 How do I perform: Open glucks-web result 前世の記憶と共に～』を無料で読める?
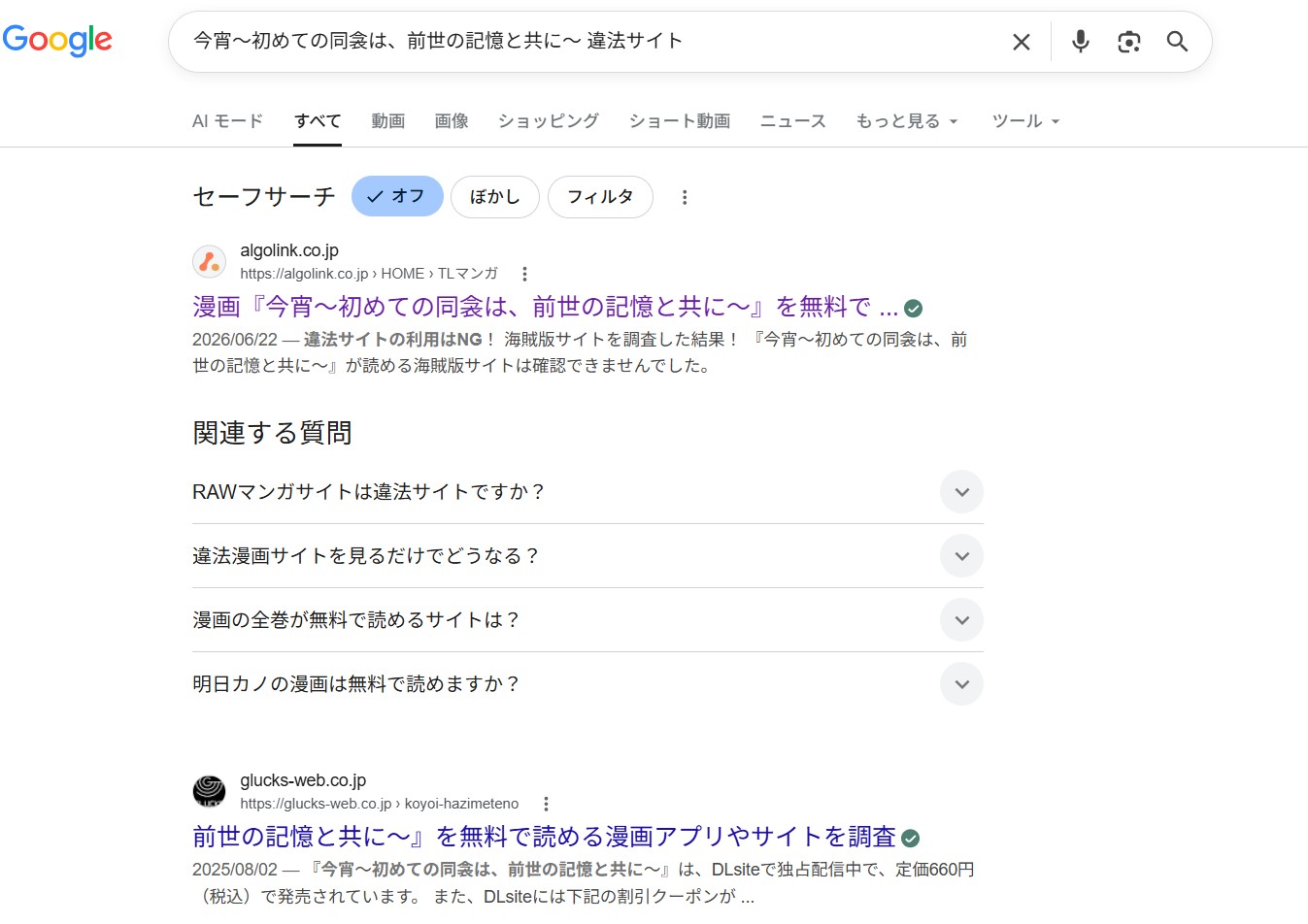pos(544,837)
